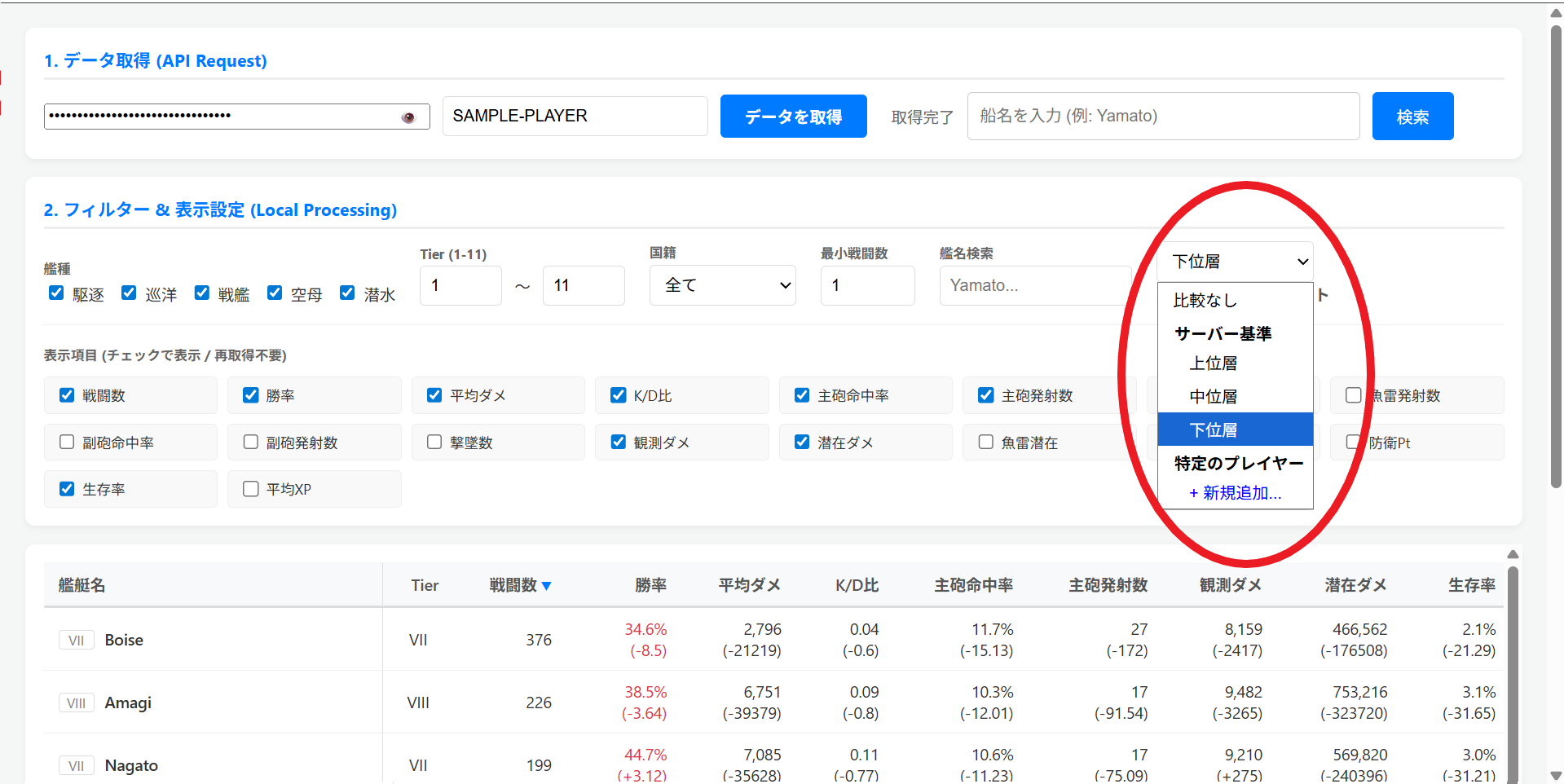Toggle the 生存率 display checkbox
This screenshot has height=784, width=1564.
(67, 489)
